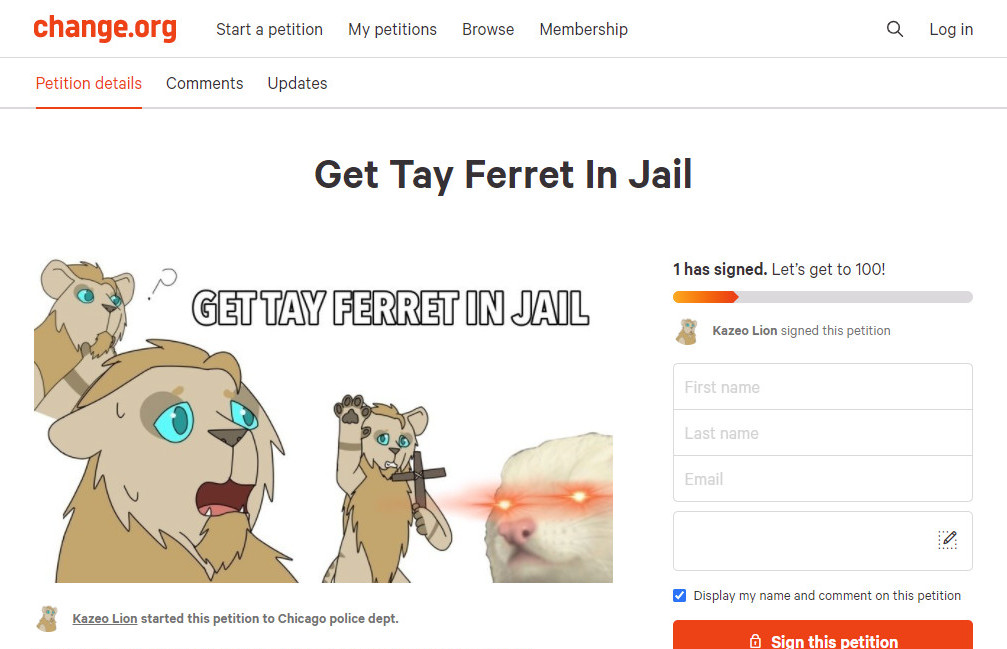The height and width of the screenshot is (649, 1007).
Task: Switch to the Comments tab
Action: (x=204, y=83)
